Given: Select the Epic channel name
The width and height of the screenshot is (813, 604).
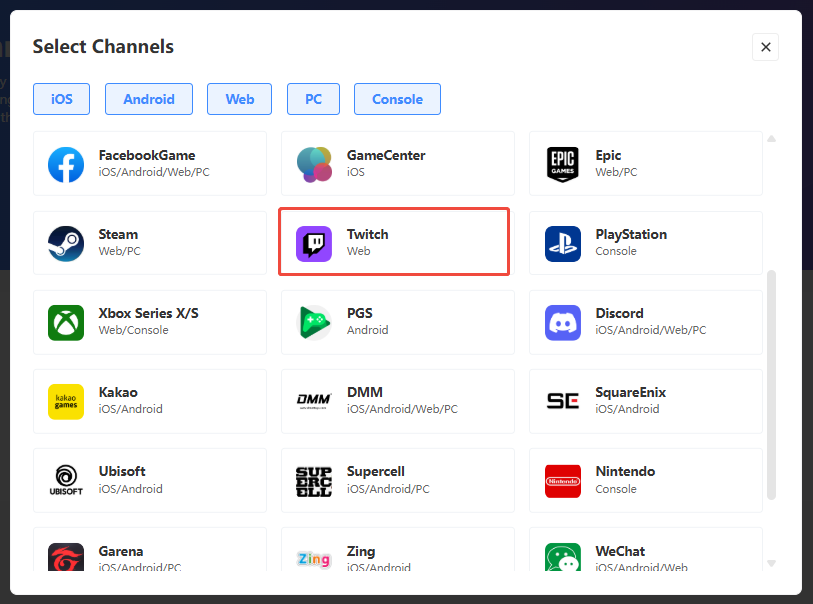Looking at the screenshot, I should point(608,156).
